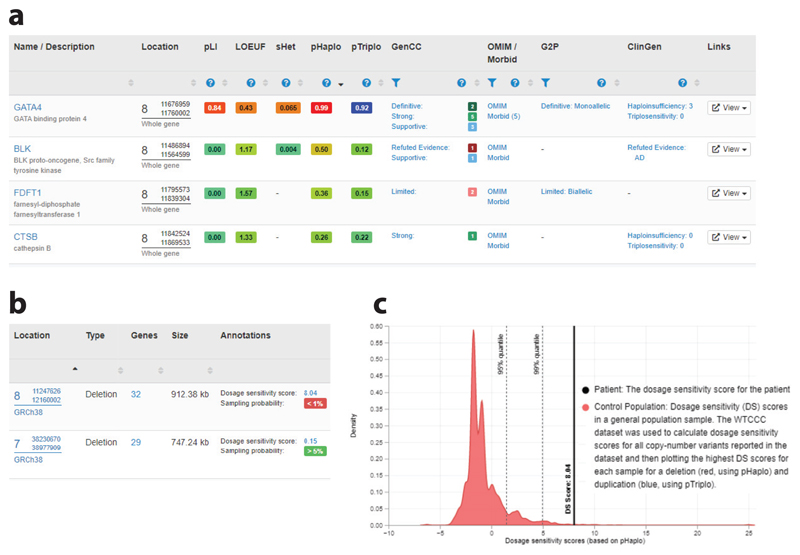The height and width of the screenshot is (555, 800).
Task: Open the OMIM / Morbid filter icon
Action: tap(492, 83)
